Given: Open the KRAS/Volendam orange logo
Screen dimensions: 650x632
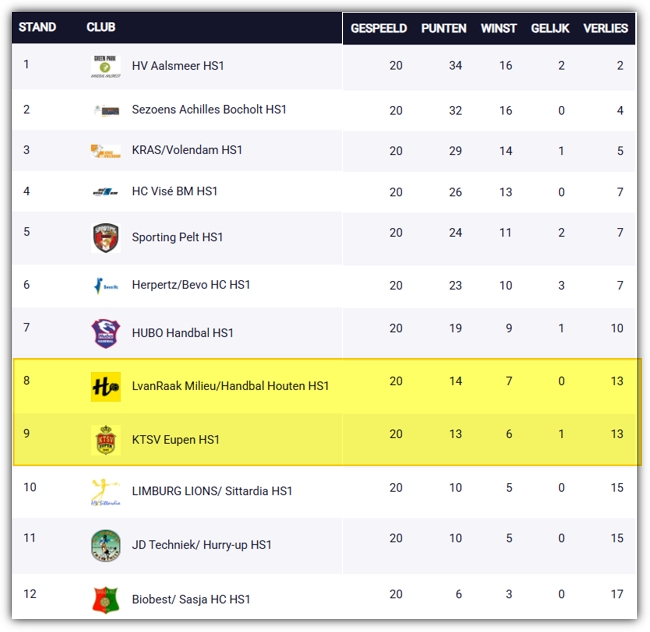Looking at the screenshot, I should click(x=106, y=151).
